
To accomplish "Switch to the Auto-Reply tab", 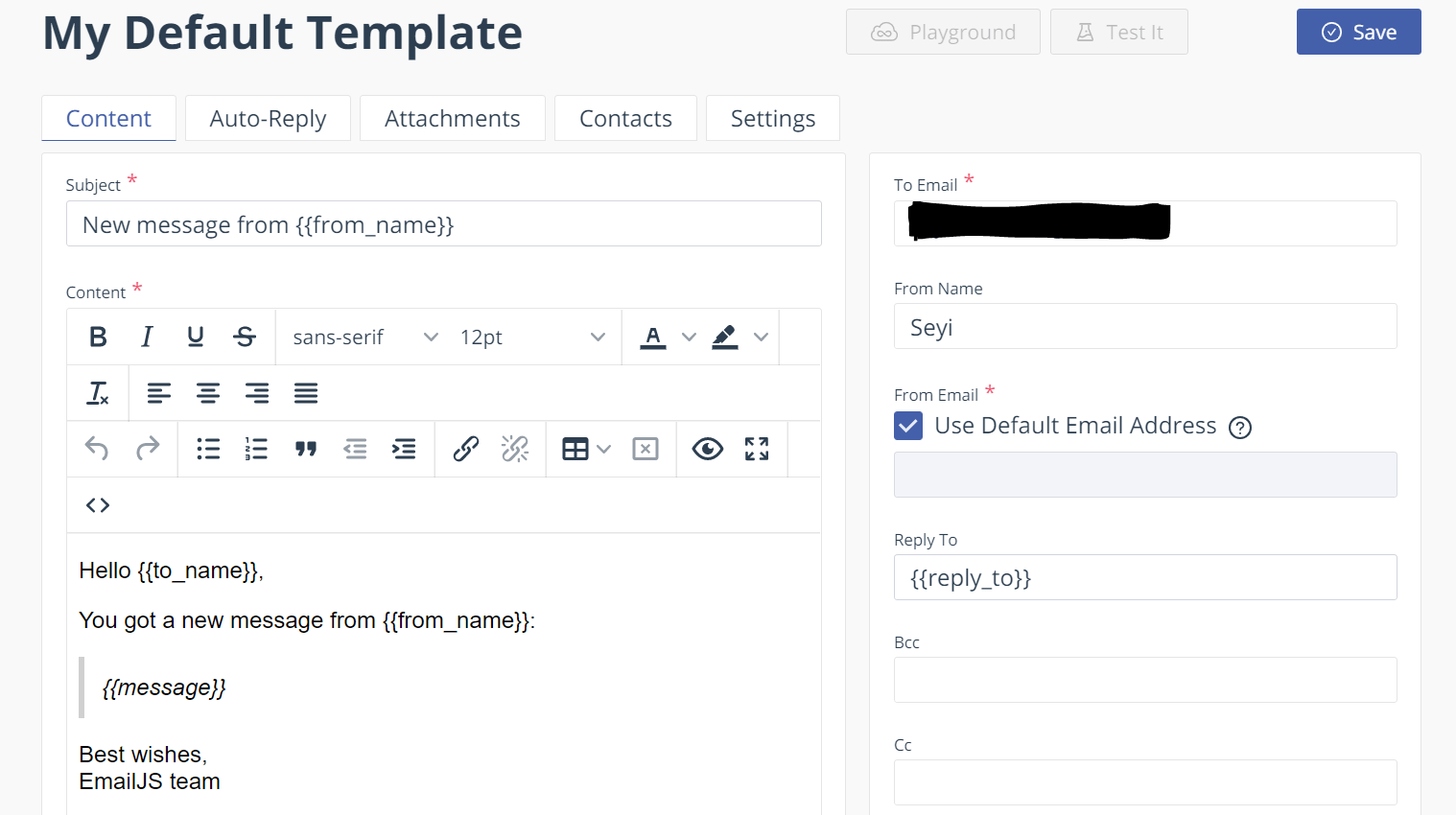I will (268, 118).
